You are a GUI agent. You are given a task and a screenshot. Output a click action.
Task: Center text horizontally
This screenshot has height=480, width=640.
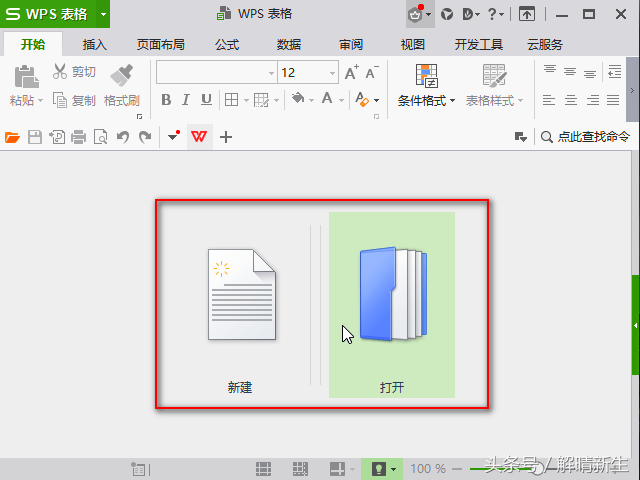coord(571,100)
